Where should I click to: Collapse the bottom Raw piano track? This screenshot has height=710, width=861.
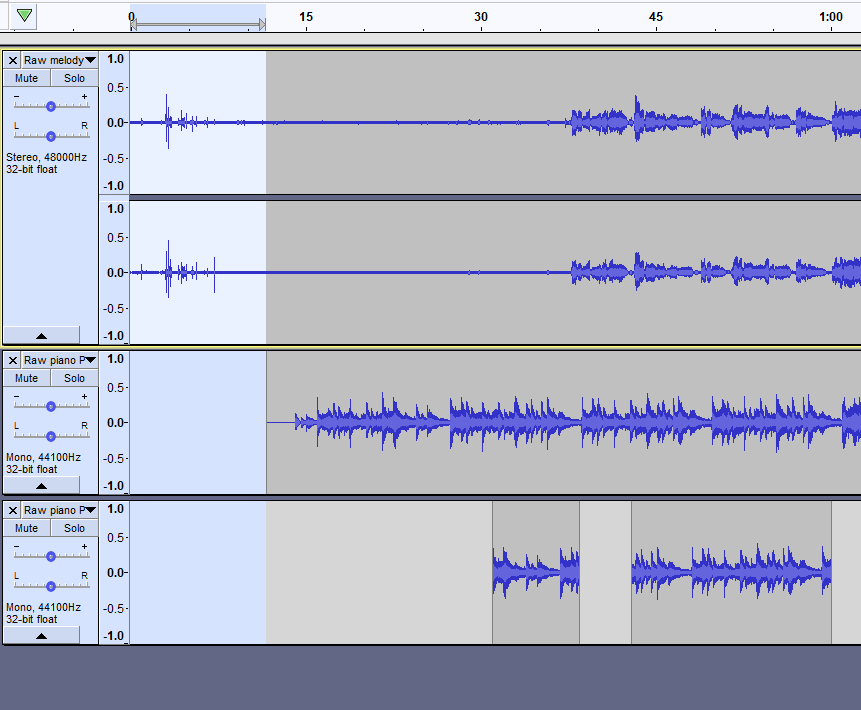pos(41,635)
